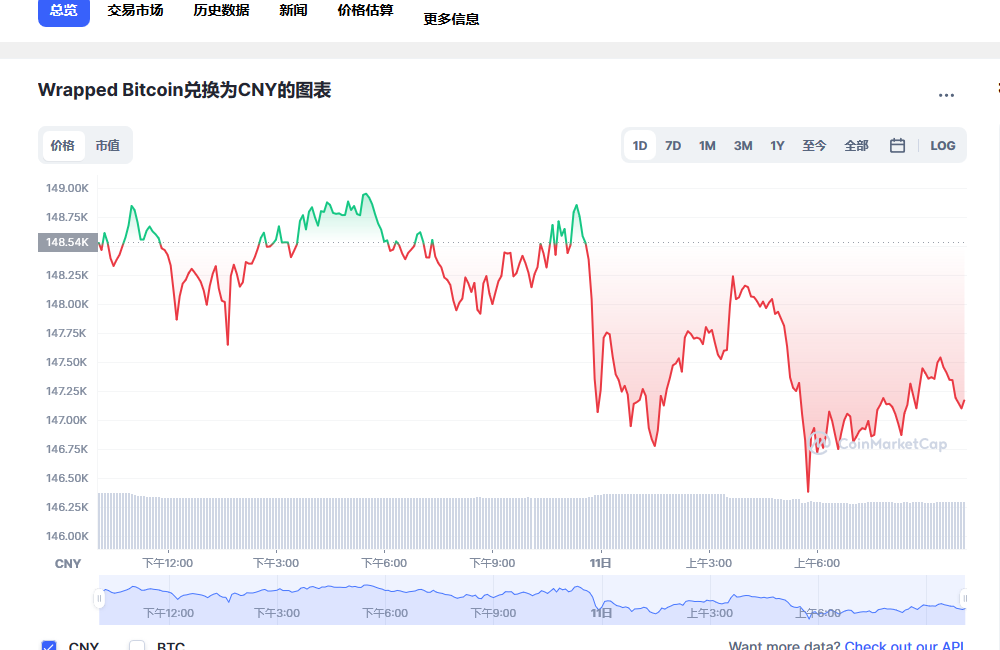Open the 价格估算 tab

[365, 11]
